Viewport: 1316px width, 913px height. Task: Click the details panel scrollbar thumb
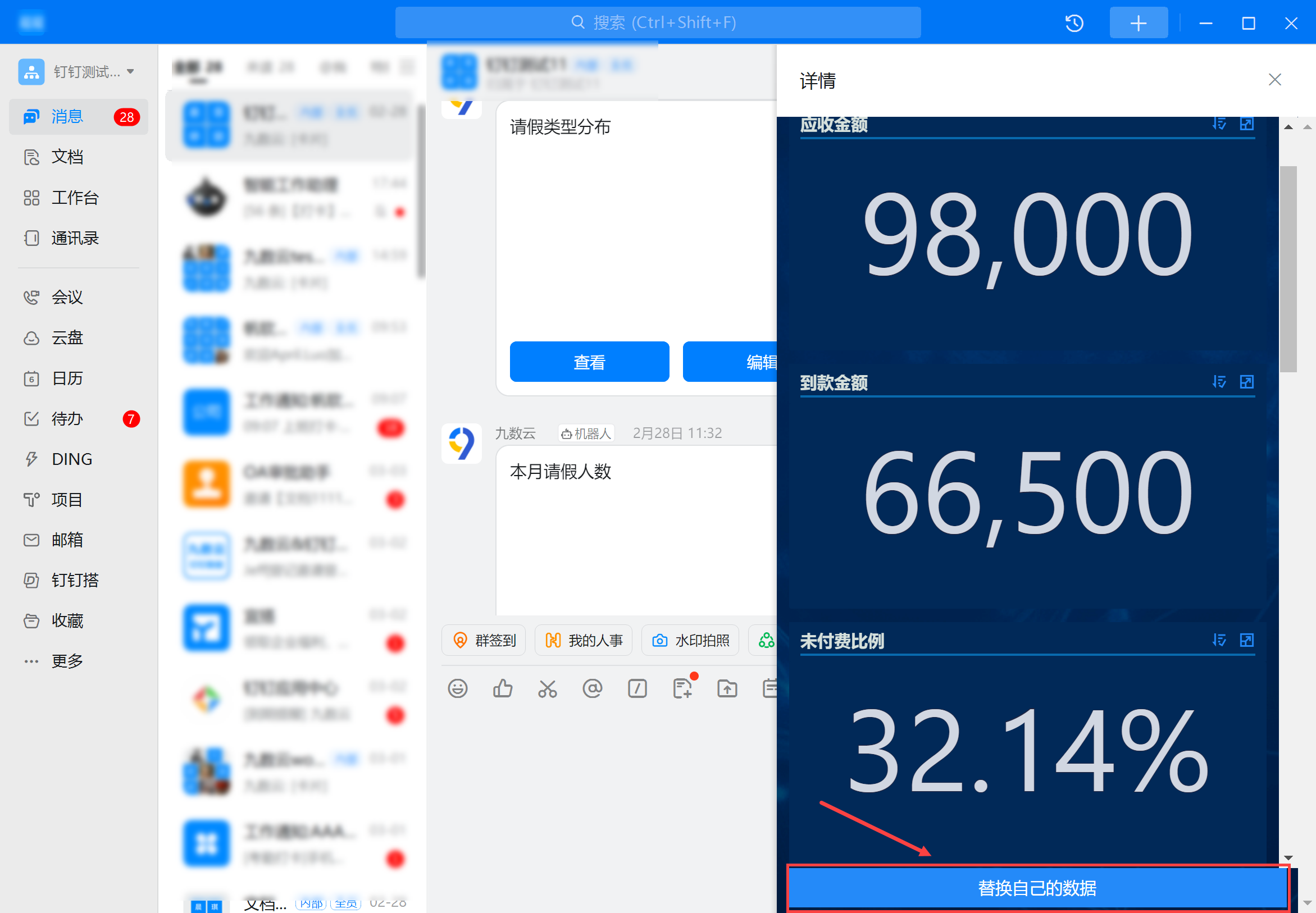pos(1288,269)
